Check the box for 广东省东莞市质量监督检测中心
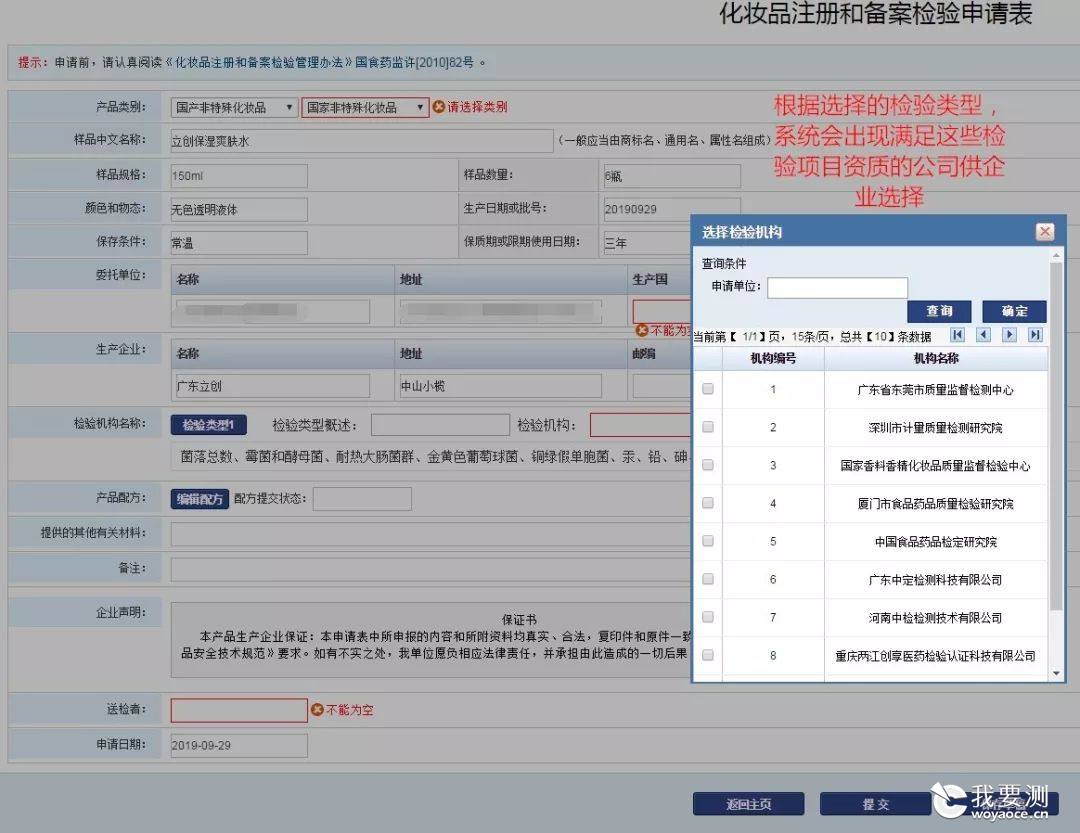The height and width of the screenshot is (833, 1080). (707, 389)
